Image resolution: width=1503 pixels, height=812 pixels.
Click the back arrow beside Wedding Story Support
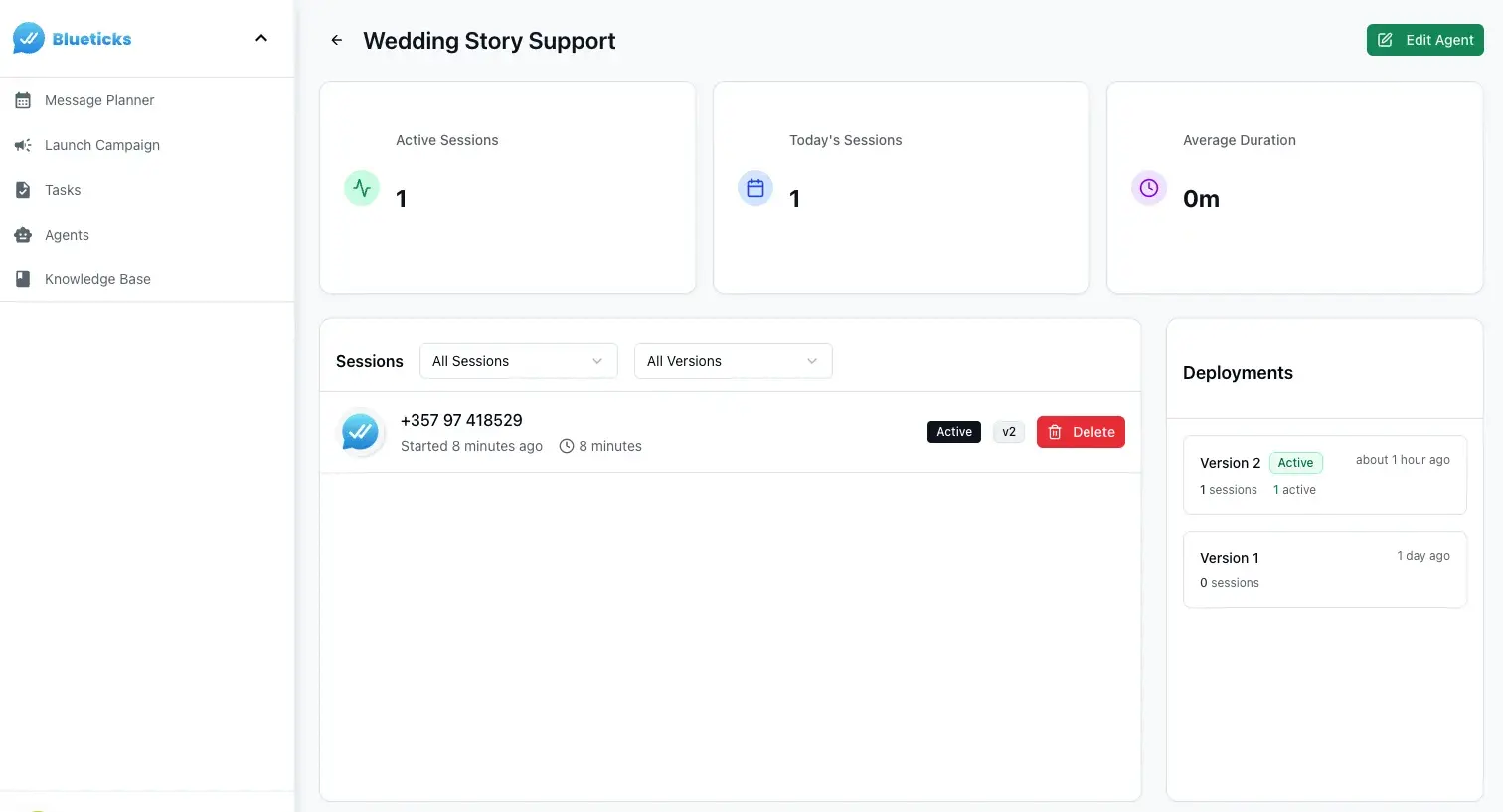coord(337,41)
